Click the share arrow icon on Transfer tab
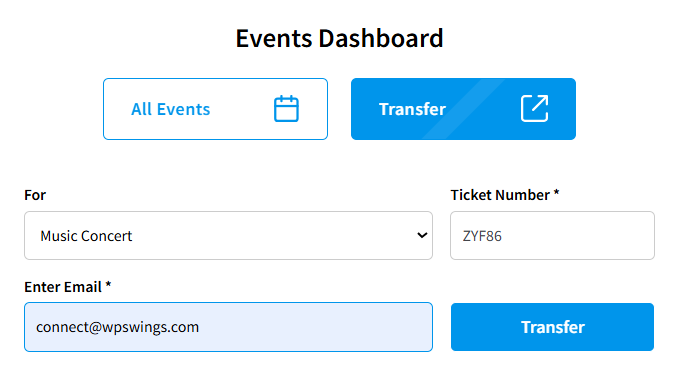 535,108
